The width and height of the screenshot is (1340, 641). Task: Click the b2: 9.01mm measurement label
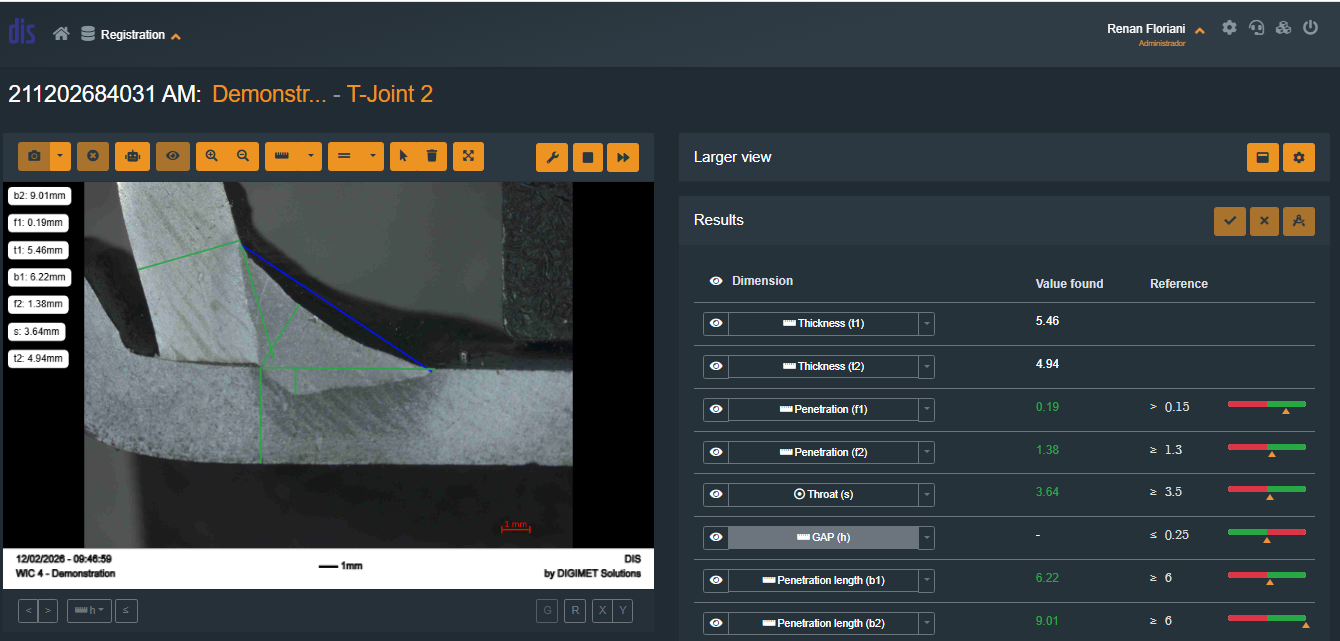39,196
